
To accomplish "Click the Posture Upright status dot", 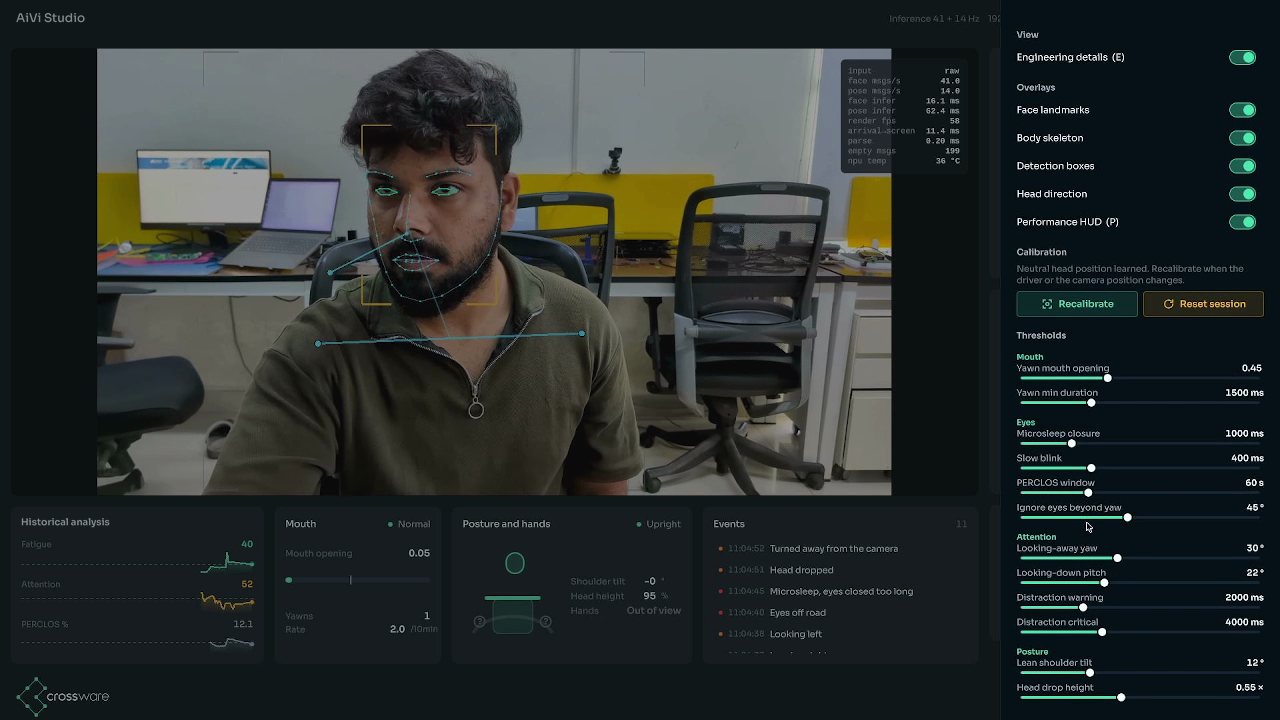I will click(x=639, y=524).
